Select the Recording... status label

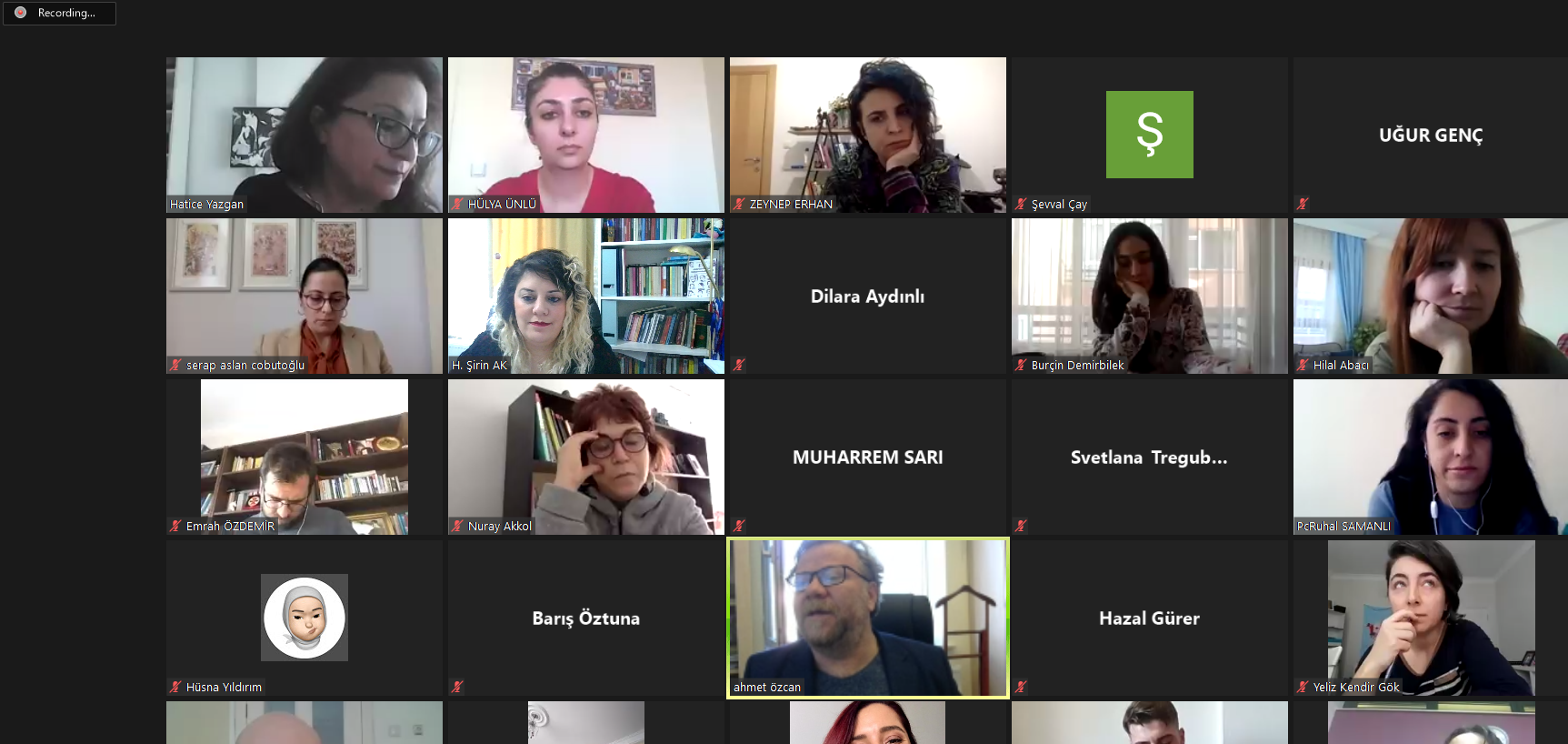(x=66, y=13)
